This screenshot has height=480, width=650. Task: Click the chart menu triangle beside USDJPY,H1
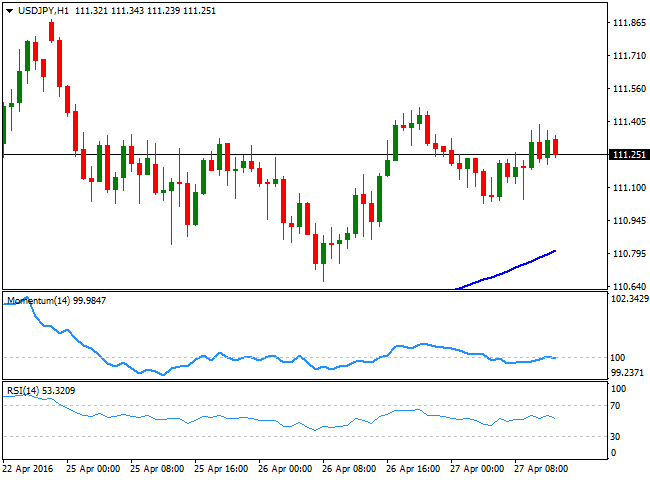9,11
